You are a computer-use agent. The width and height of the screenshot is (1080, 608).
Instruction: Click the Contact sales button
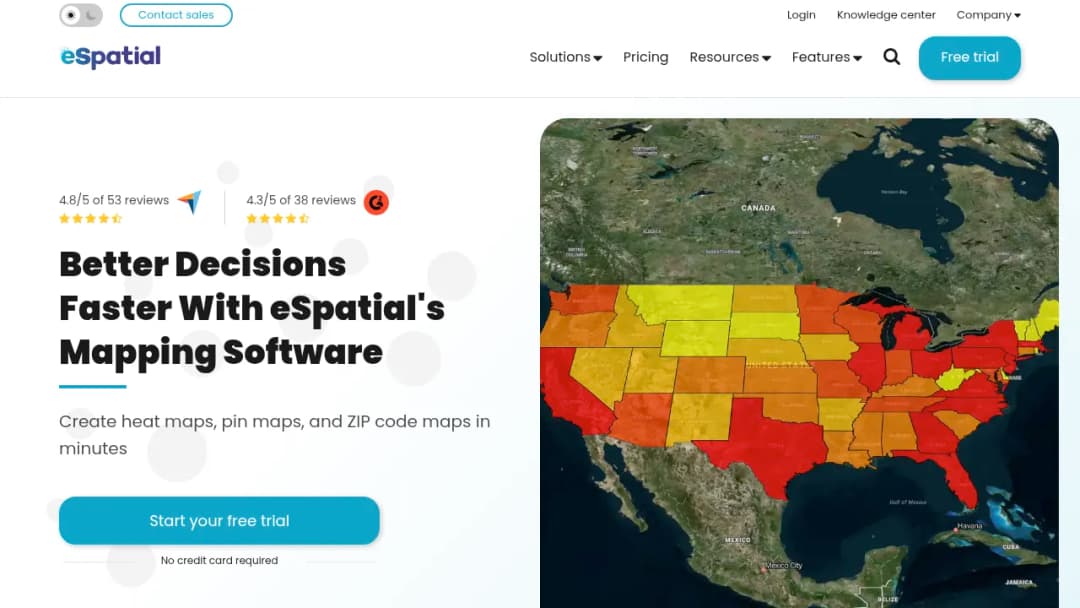176,15
